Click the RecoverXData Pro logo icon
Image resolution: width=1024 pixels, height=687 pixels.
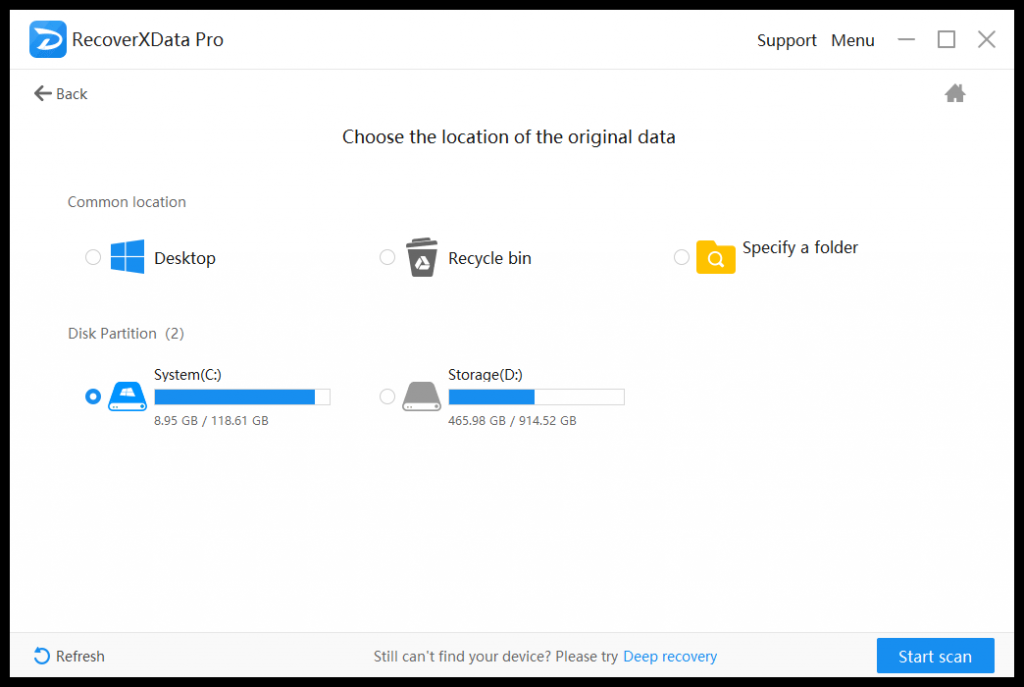click(x=48, y=39)
